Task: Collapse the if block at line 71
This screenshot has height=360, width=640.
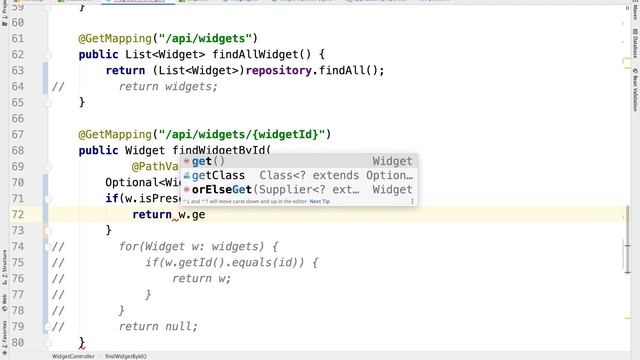Action: click(x=48, y=199)
